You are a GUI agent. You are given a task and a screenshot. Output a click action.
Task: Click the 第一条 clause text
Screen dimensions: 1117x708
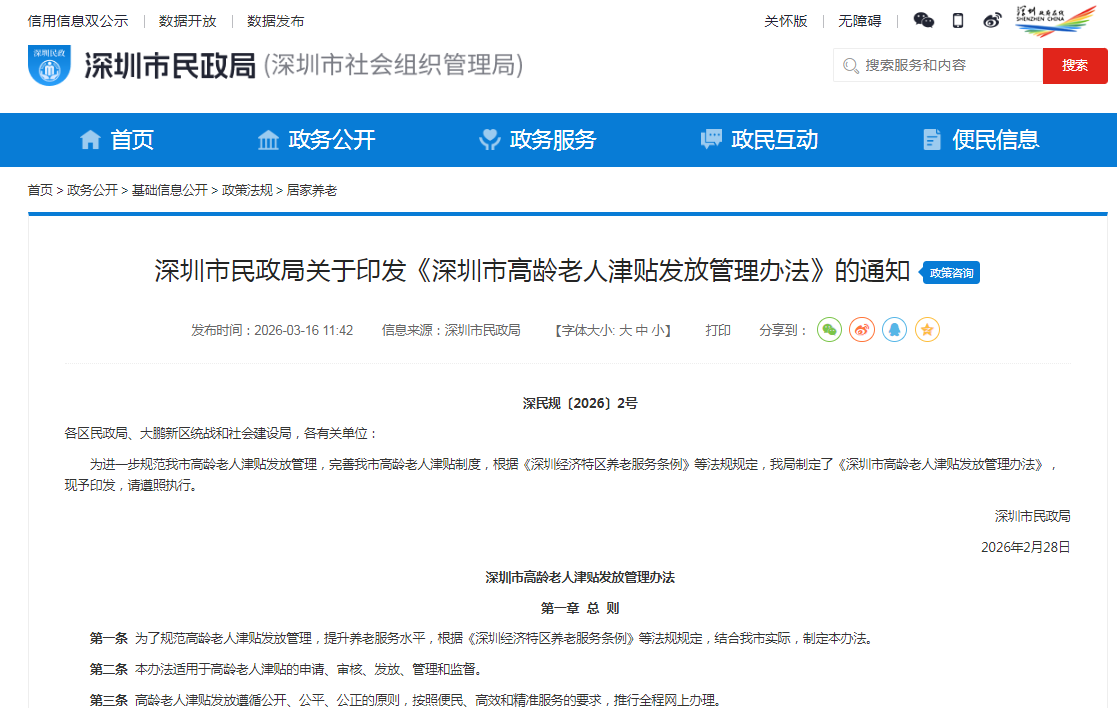pos(481,639)
